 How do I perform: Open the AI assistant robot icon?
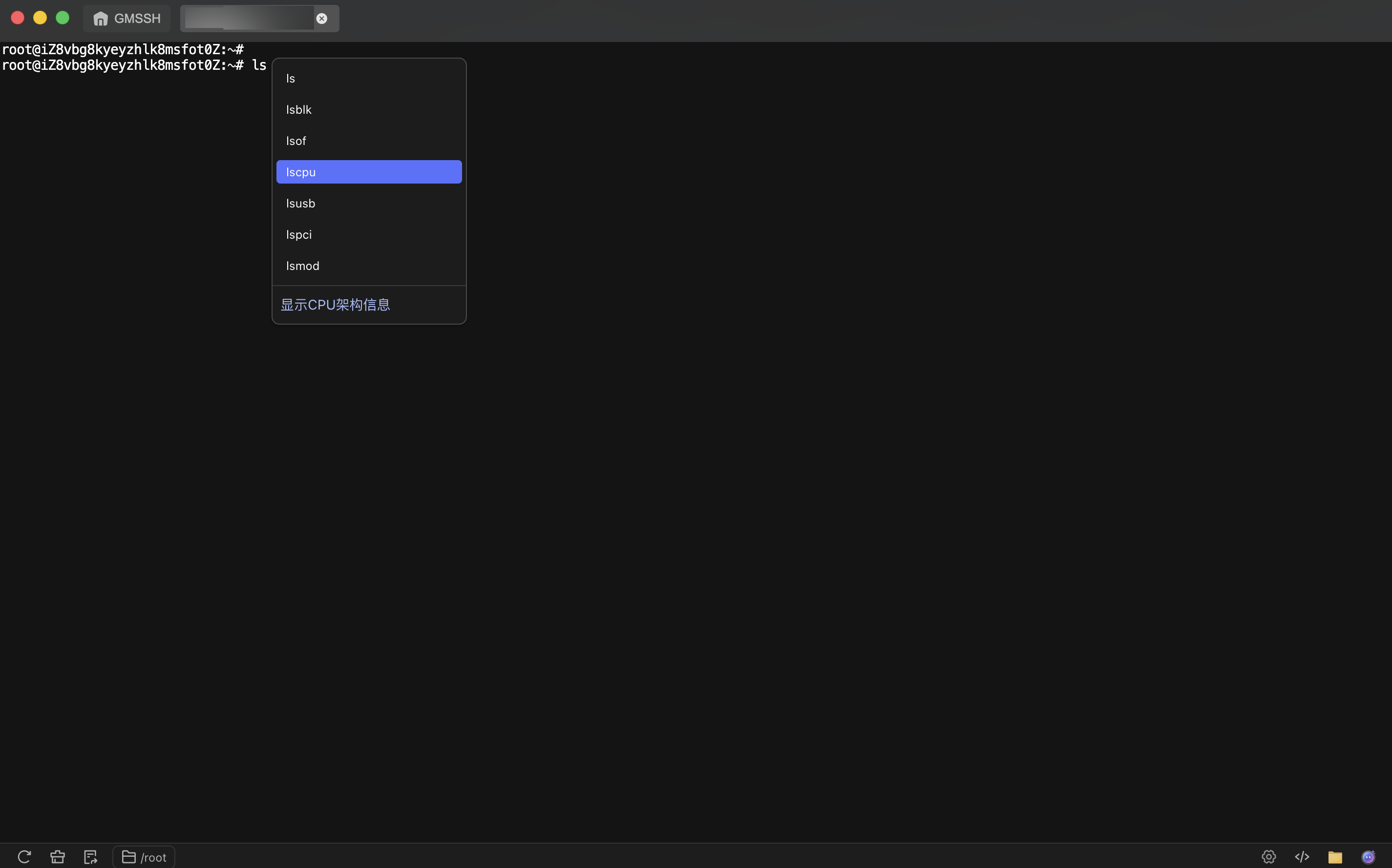click(1369, 856)
